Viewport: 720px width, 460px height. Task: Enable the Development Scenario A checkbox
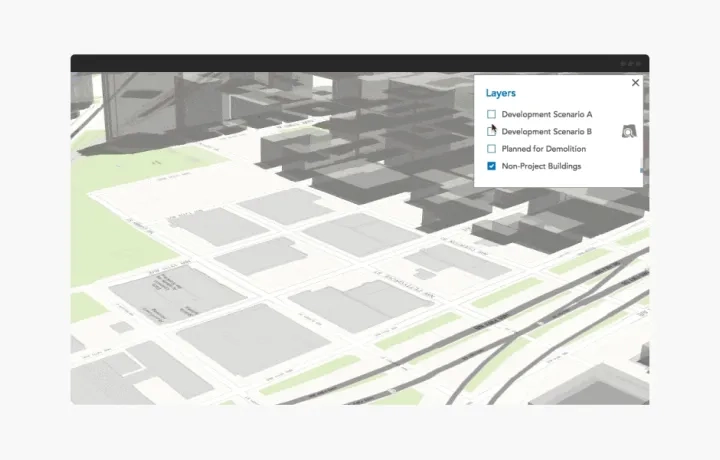(x=491, y=114)
